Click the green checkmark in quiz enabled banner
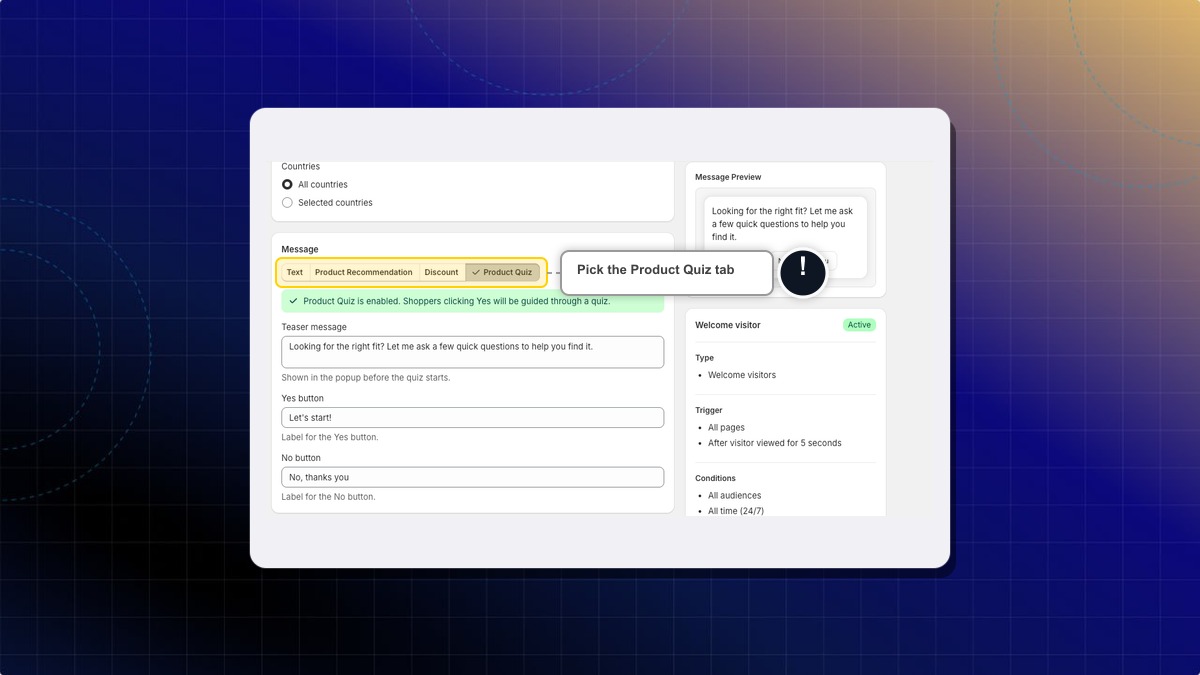The width and height of the screenshot is (1200, 675). 293,301
